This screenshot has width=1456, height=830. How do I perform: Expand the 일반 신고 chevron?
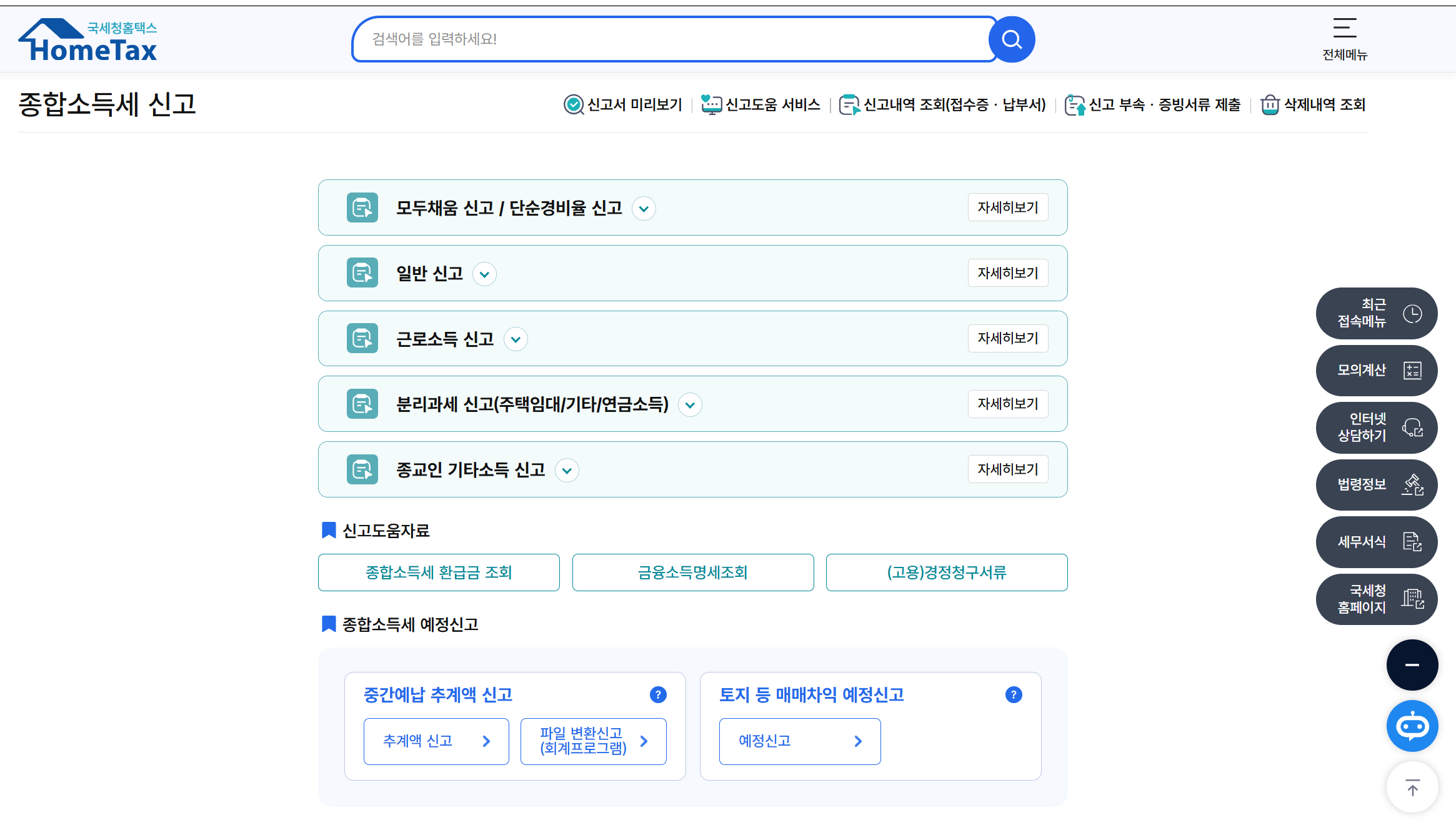tap(484, 274)
